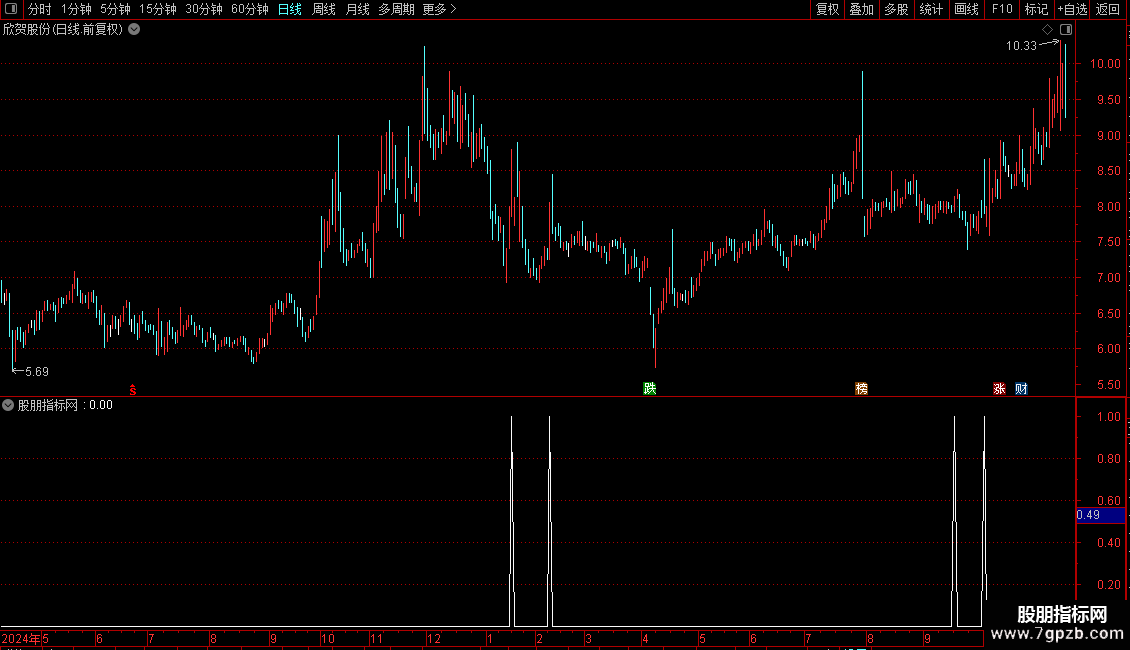Switch to 周线 weekly chart
The image size is (1130, 650).
[324, 9]
